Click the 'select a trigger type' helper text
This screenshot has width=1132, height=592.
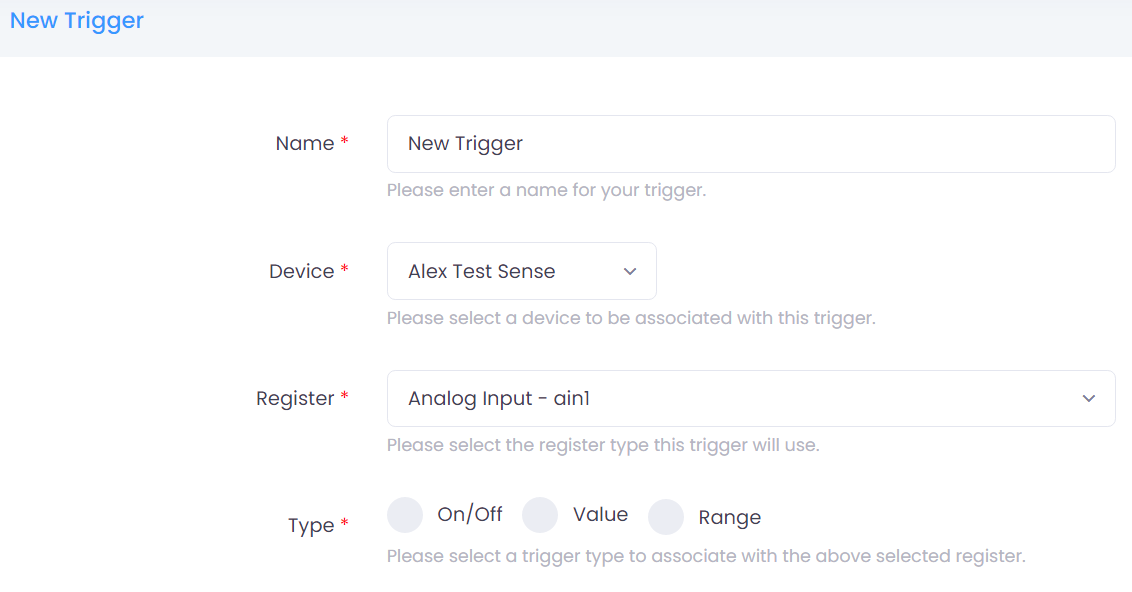pyautogui.click(x=706, y=555)
